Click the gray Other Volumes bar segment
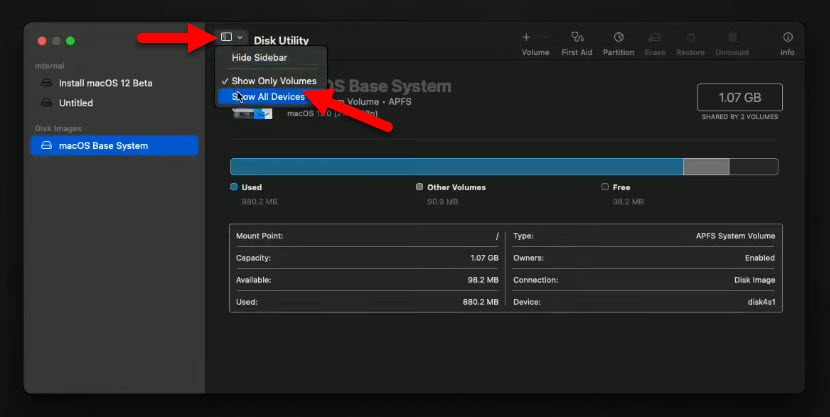830x417 pixels. [706, 167]
